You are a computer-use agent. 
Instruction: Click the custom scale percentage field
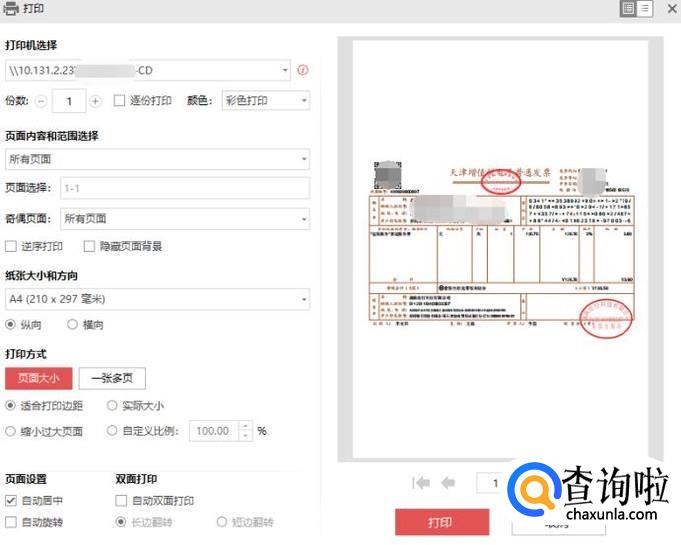click(x=215, y=431)
